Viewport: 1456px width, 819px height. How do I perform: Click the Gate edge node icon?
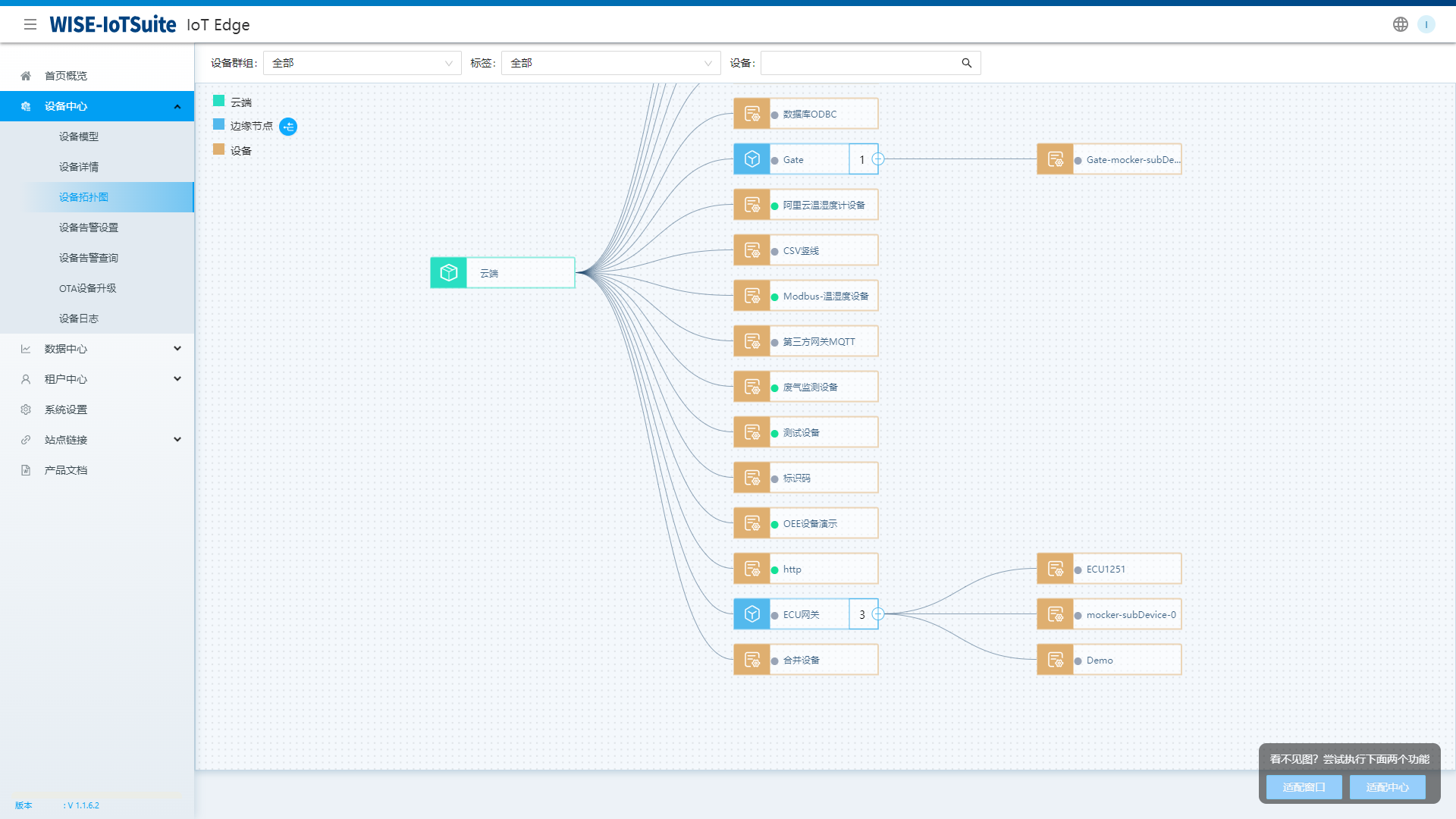pyautogui.click(x=752, y=159)
